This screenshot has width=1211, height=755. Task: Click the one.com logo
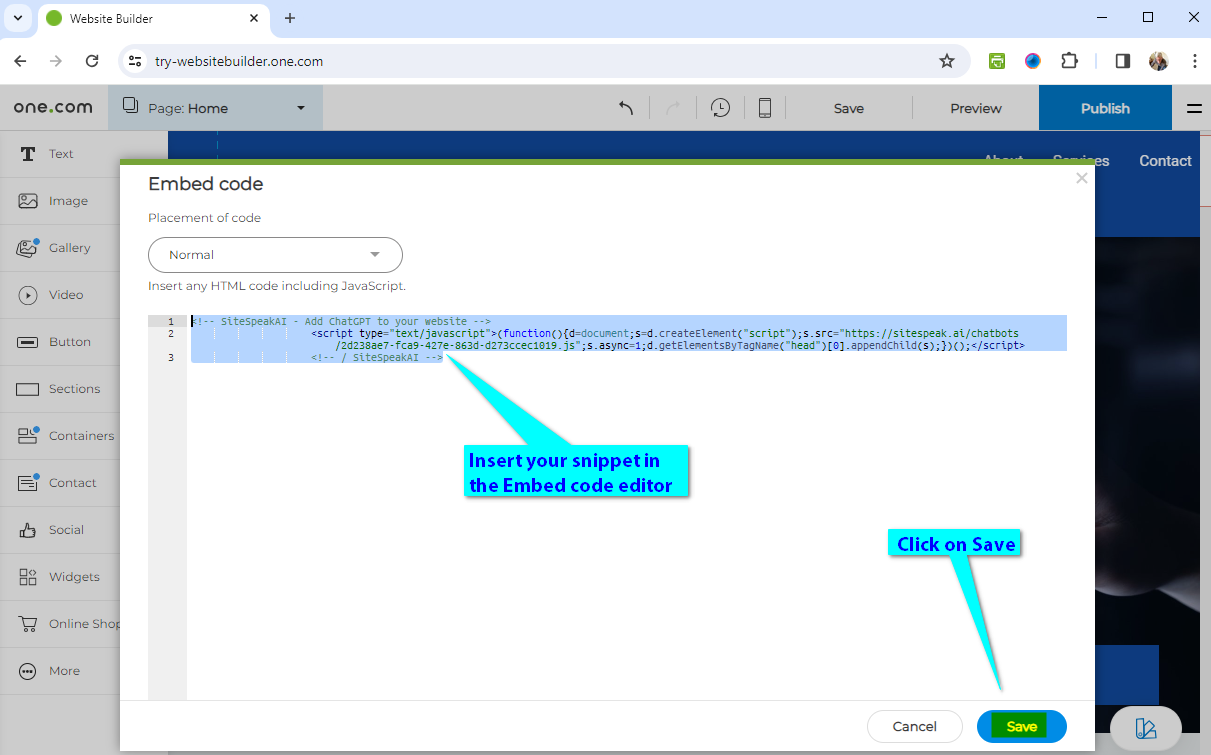coord(53,107)
